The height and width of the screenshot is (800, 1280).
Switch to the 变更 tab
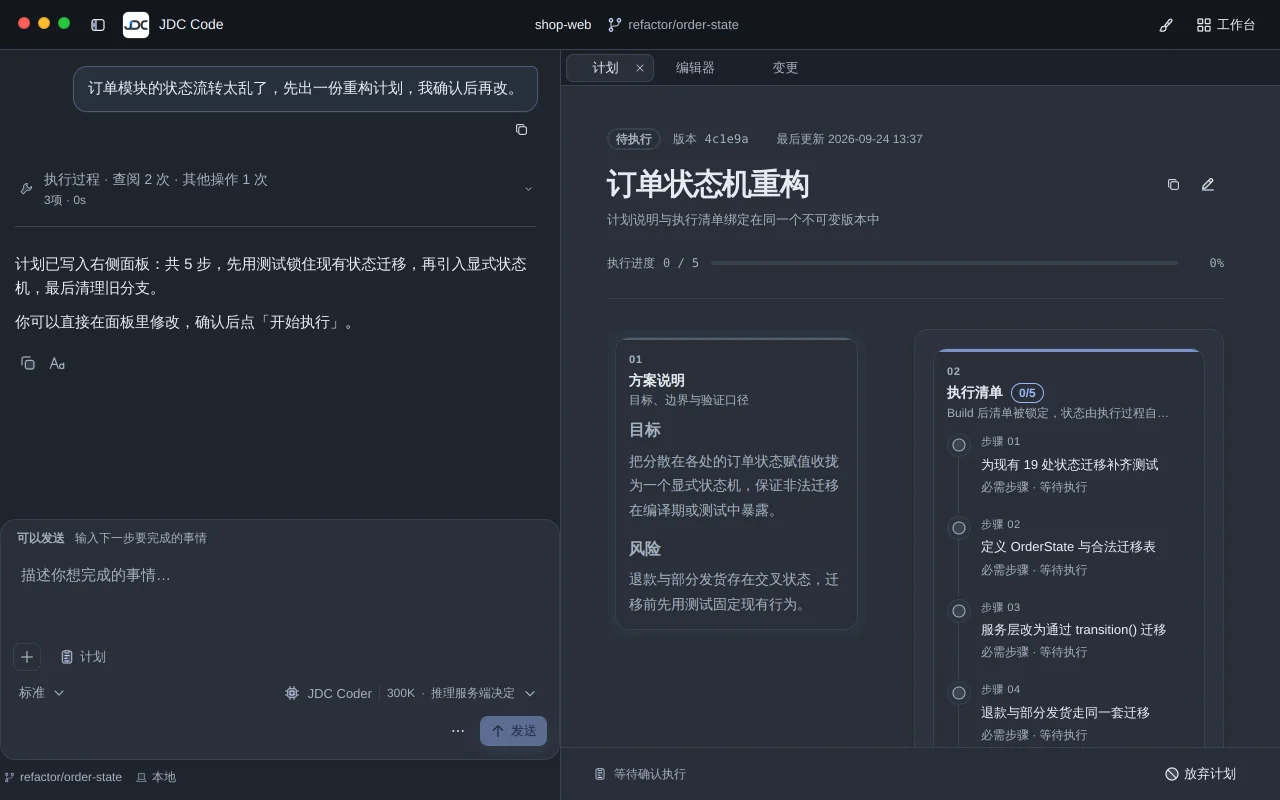pos(785,68)
